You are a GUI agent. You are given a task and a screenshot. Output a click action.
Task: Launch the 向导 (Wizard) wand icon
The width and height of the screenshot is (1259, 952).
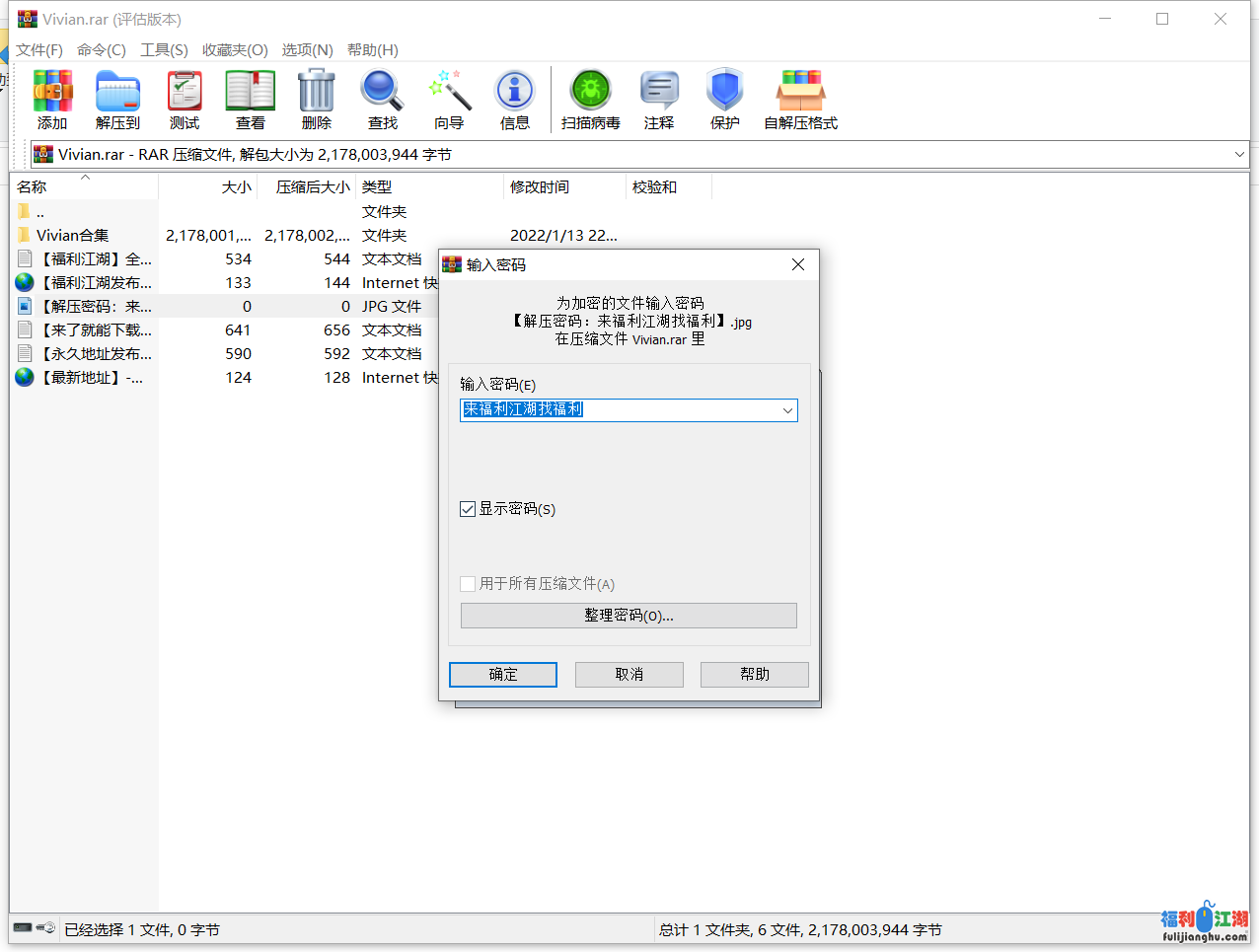coord(449,92)
